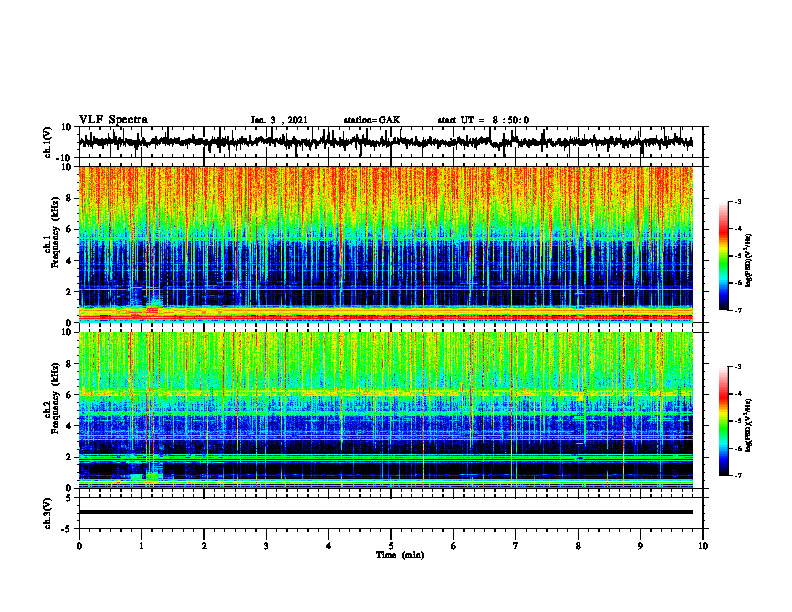This screenshot has width=792, height=612.
Task: Click the "8" kHz tick on ch.2 spectrogram
Action: tap(69, 364)
